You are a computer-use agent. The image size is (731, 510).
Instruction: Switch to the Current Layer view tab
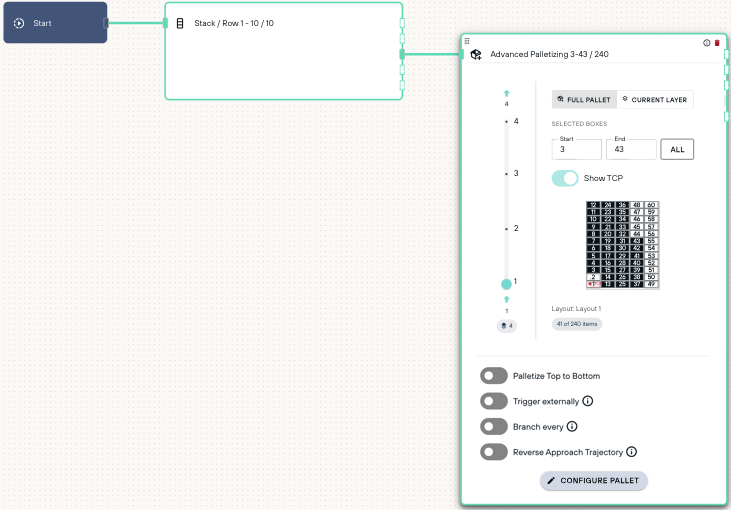(x=655, y=100)
